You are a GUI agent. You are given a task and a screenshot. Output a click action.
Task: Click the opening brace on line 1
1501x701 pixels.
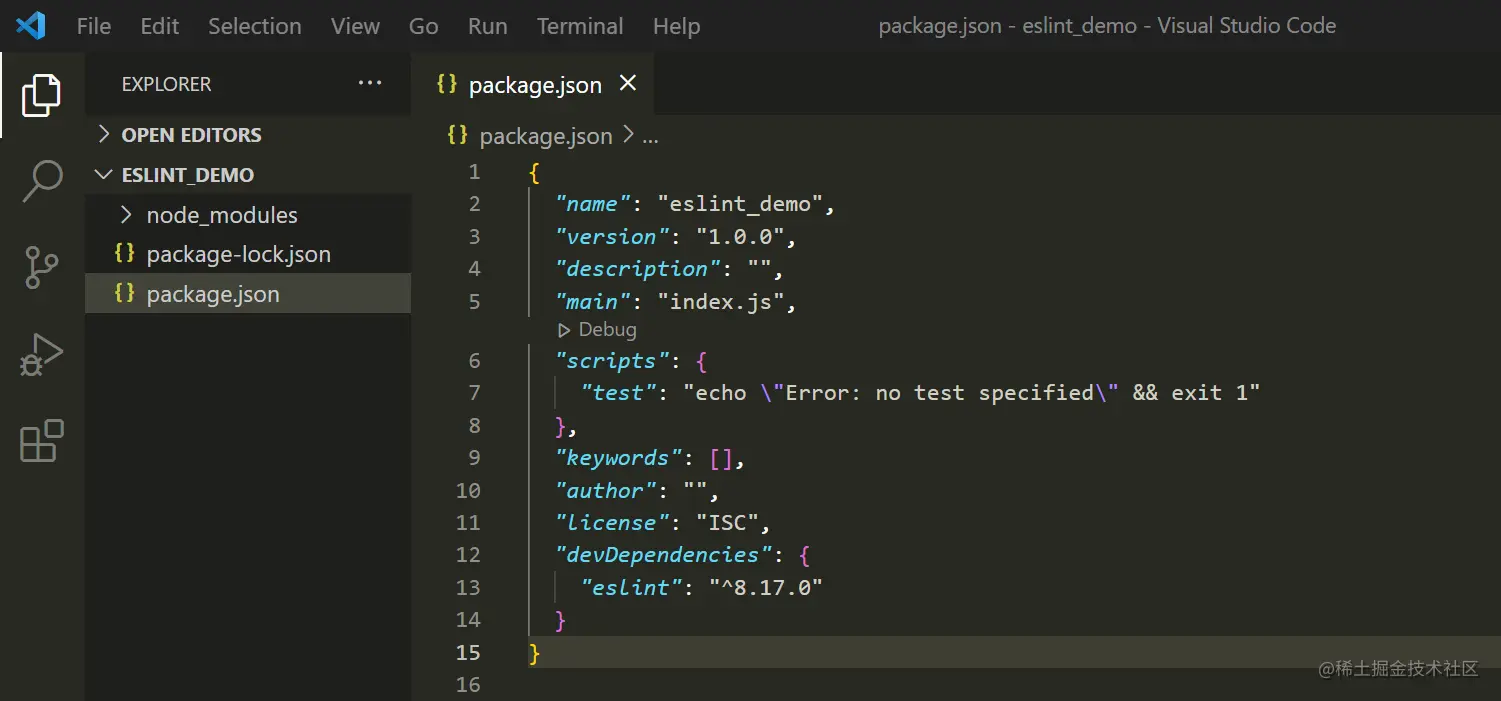[535, 172]
